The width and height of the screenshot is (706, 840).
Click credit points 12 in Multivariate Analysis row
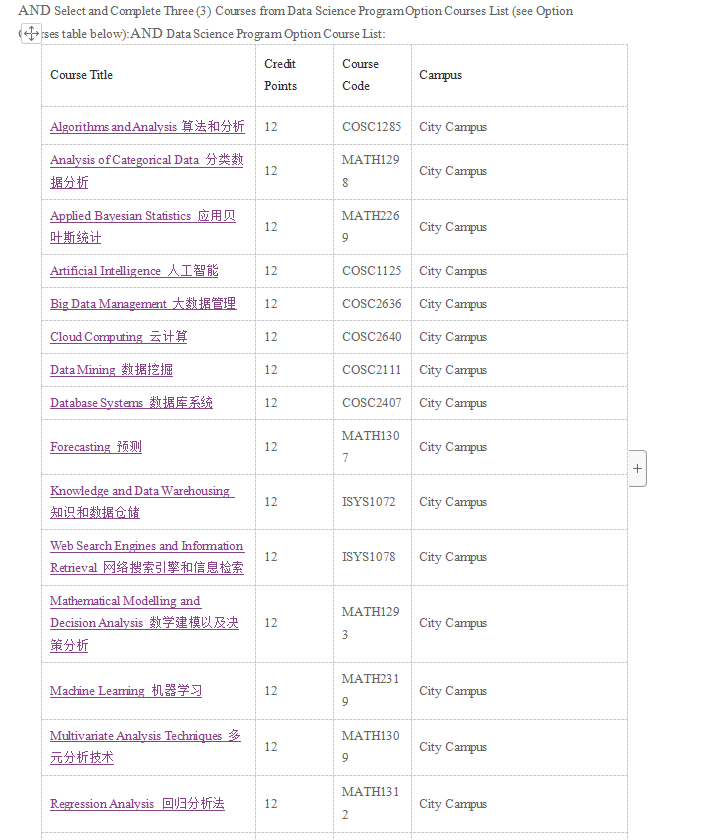pyautogui.click(x=271, y=747)
